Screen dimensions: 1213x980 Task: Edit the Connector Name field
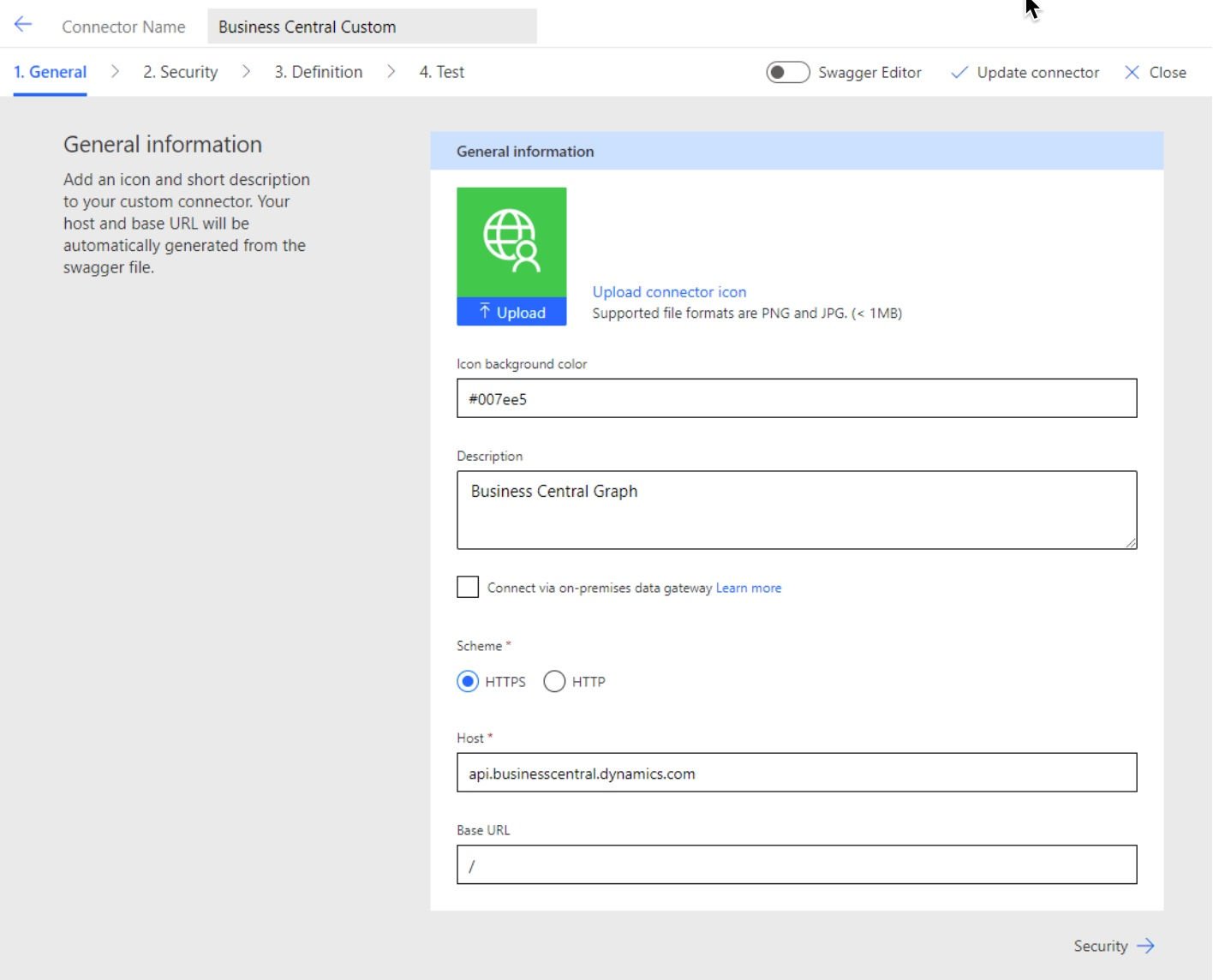coord(372,27)
